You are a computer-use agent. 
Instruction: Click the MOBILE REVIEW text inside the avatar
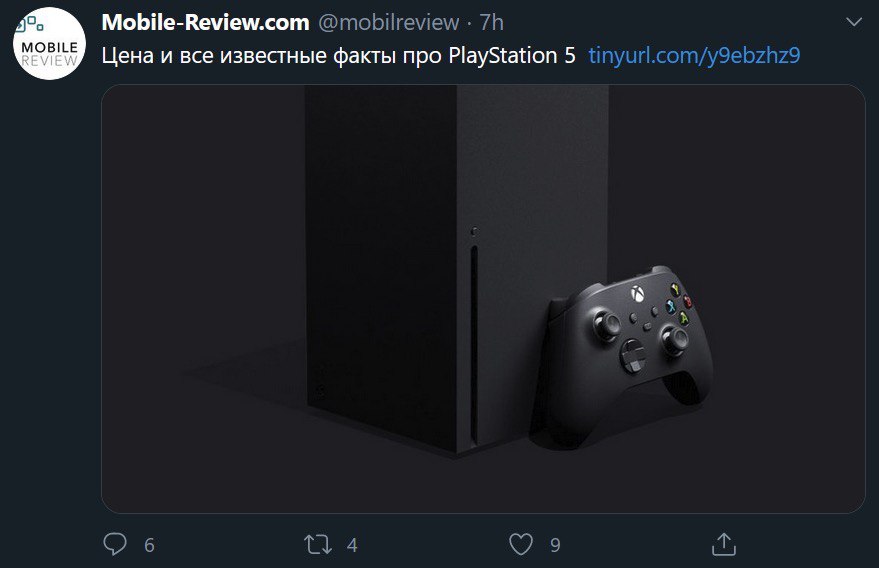coord(49,54)
